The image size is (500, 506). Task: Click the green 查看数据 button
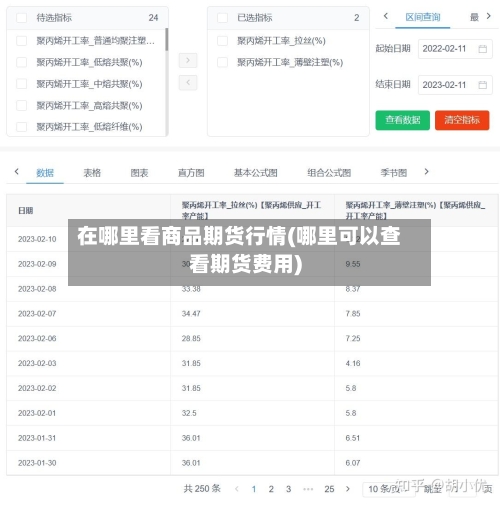tap(403, 120)
